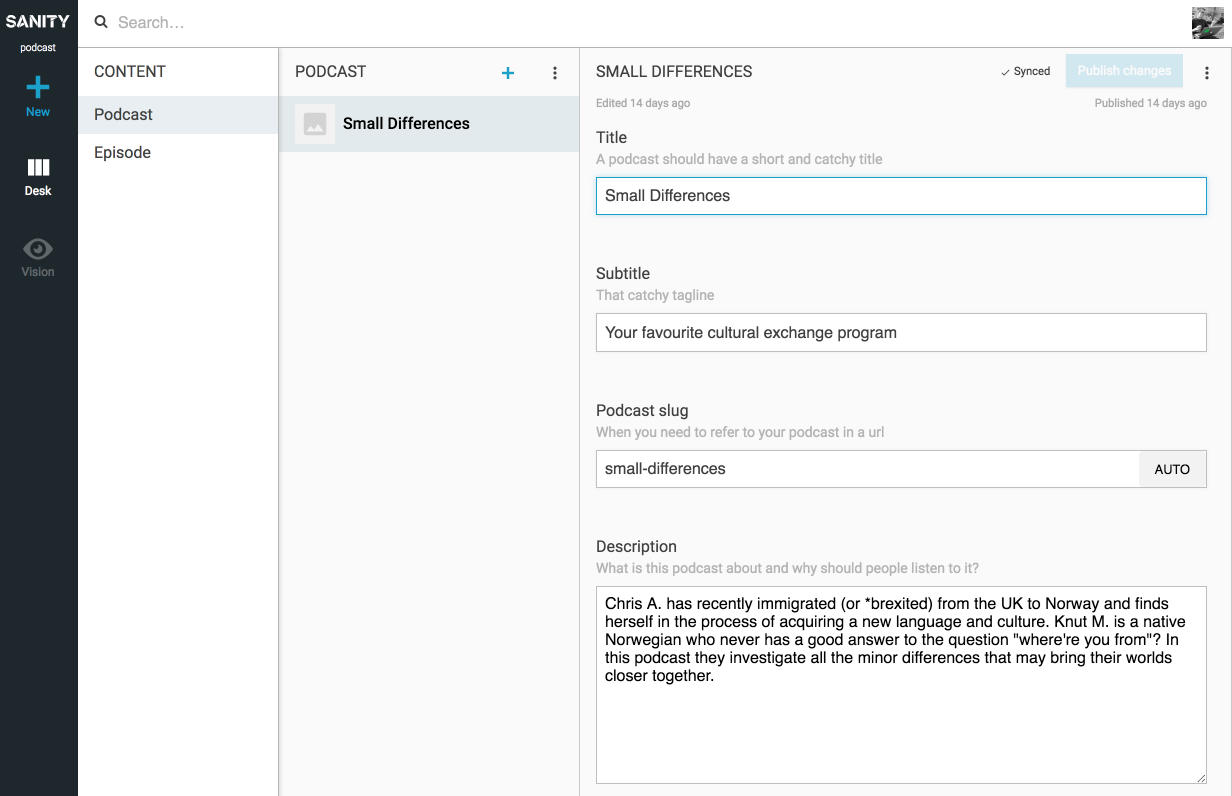Image resolution: width=1232 pixels, height=796 pixels.
Task: Click the New plus icon in sidebar
Action: coord(38,87)
